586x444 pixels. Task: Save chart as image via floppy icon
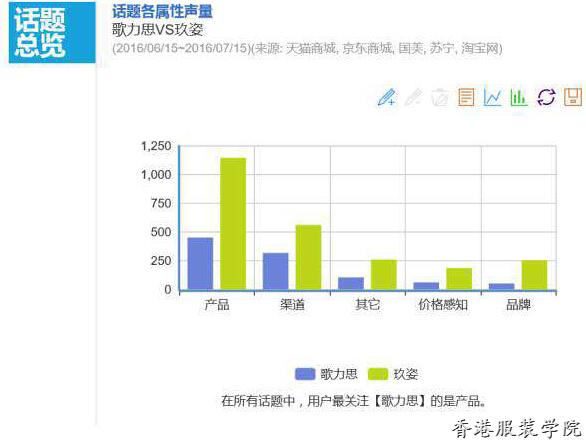(x=573, y=97)
